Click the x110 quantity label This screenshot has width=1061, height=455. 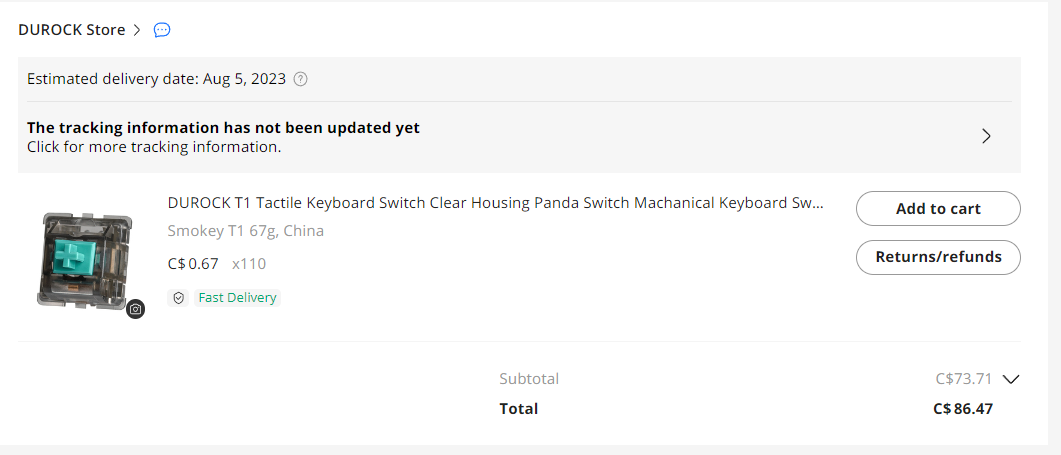coord(249,264)
